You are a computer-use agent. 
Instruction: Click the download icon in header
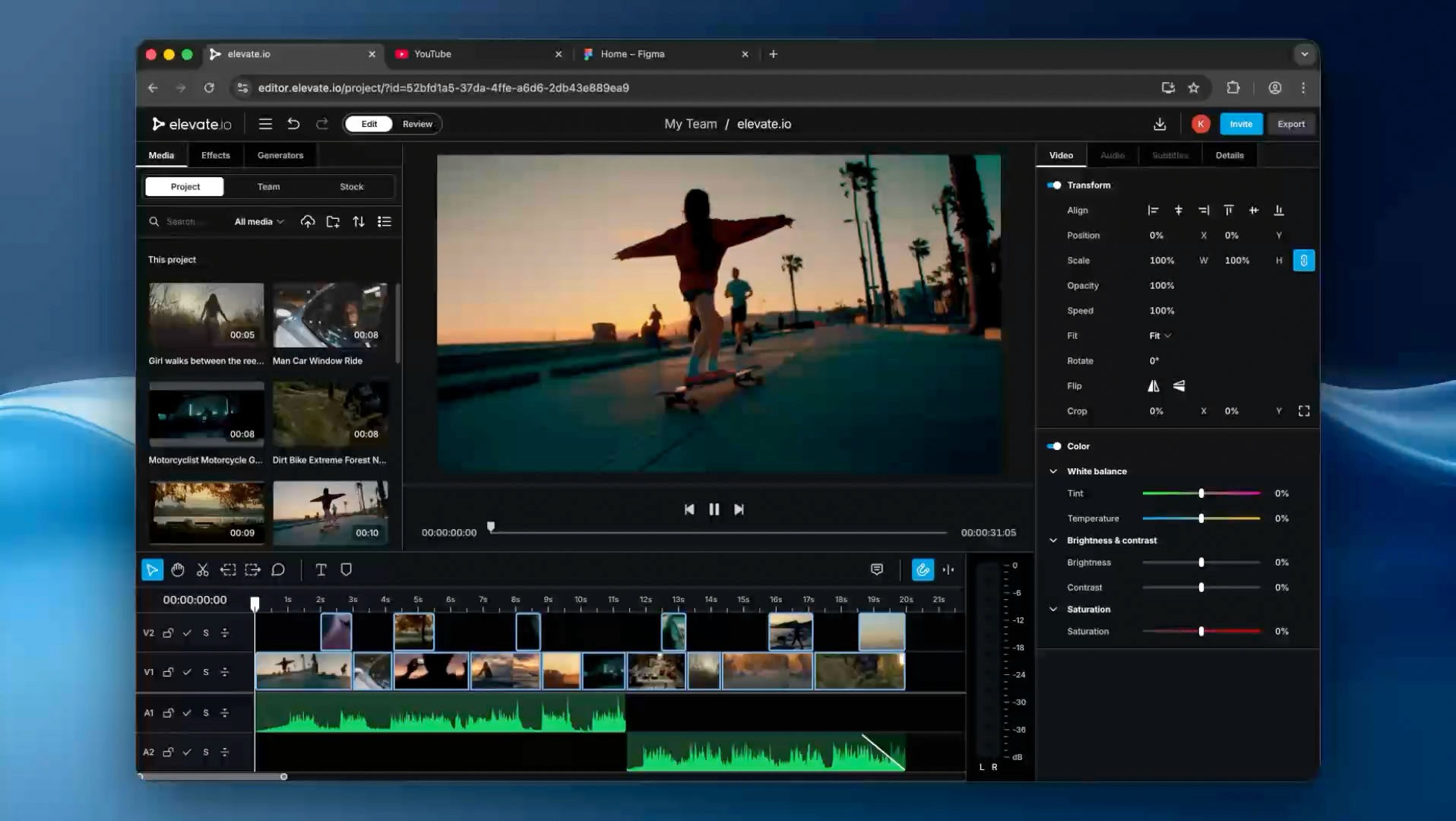1160,124
